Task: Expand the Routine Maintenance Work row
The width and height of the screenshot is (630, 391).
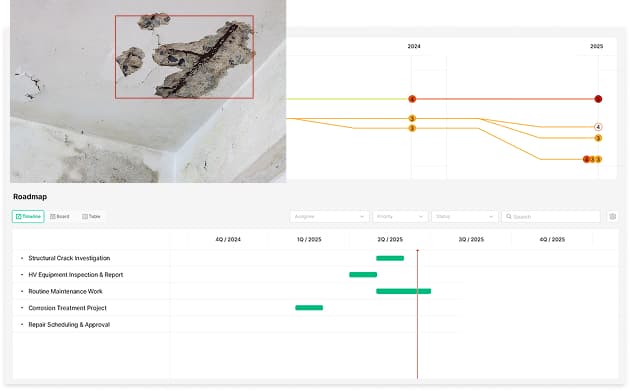Action: pyautogui.click(x=22, y=291)
